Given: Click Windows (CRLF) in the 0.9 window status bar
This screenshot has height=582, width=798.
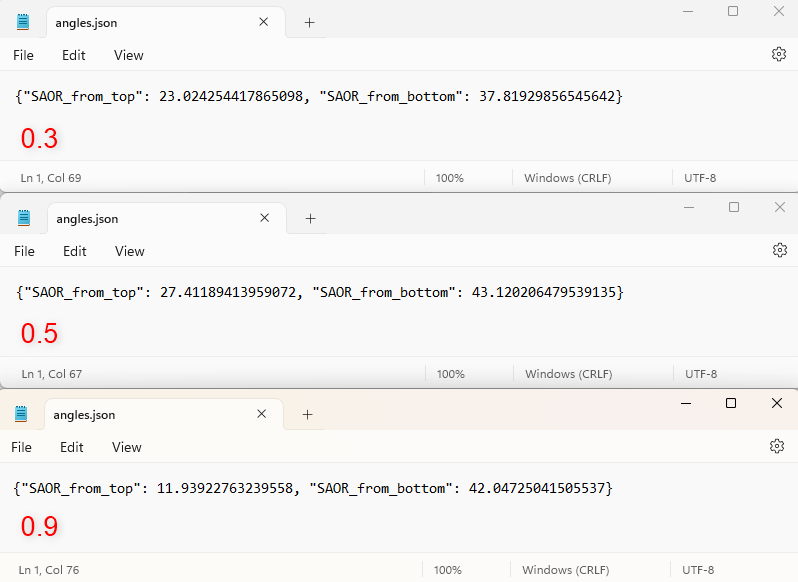Looking at the screenshot, I should tap(567, 570).
